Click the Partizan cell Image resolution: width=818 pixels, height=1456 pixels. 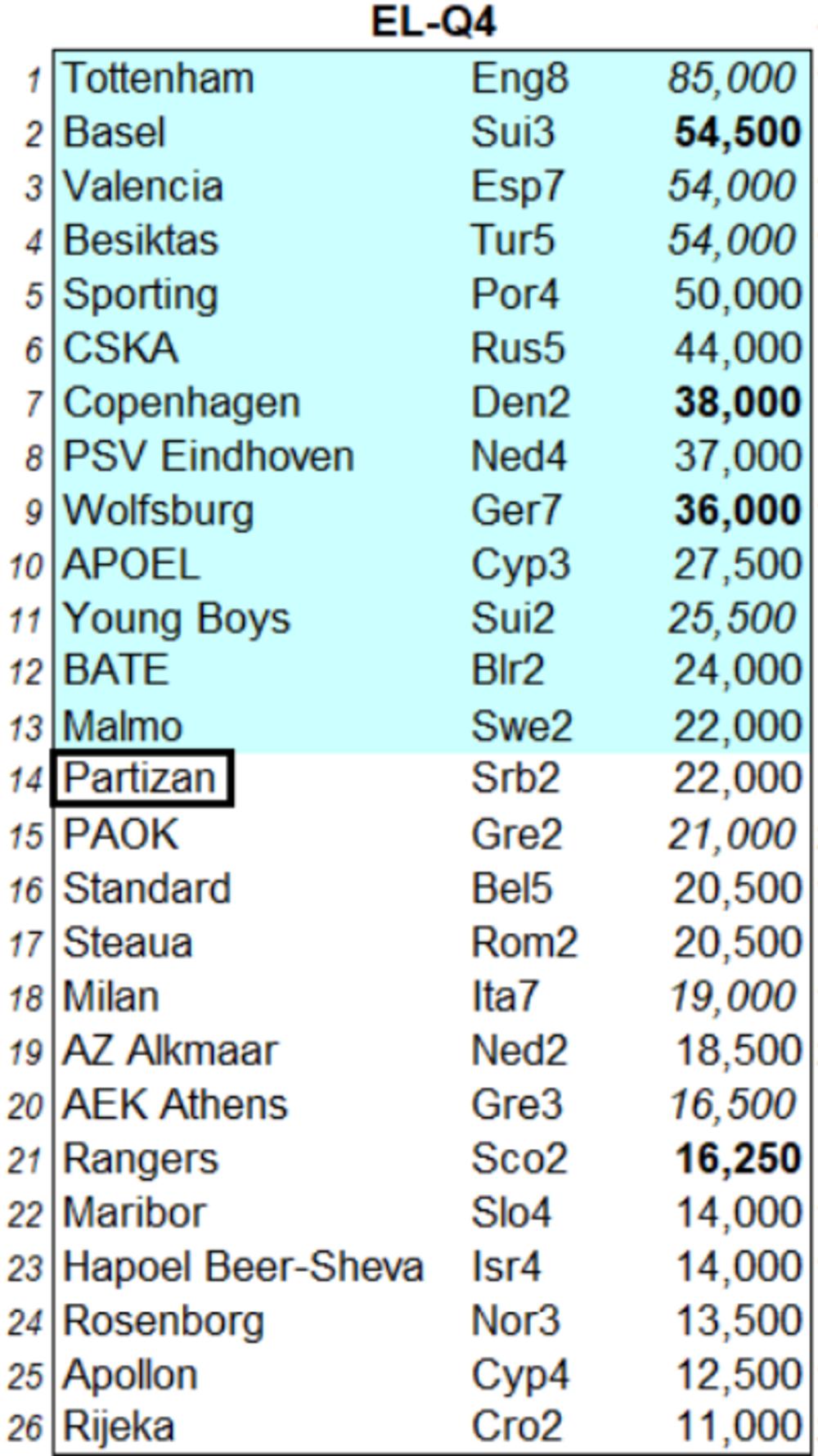pyautogui.click(x=141, y=778)
